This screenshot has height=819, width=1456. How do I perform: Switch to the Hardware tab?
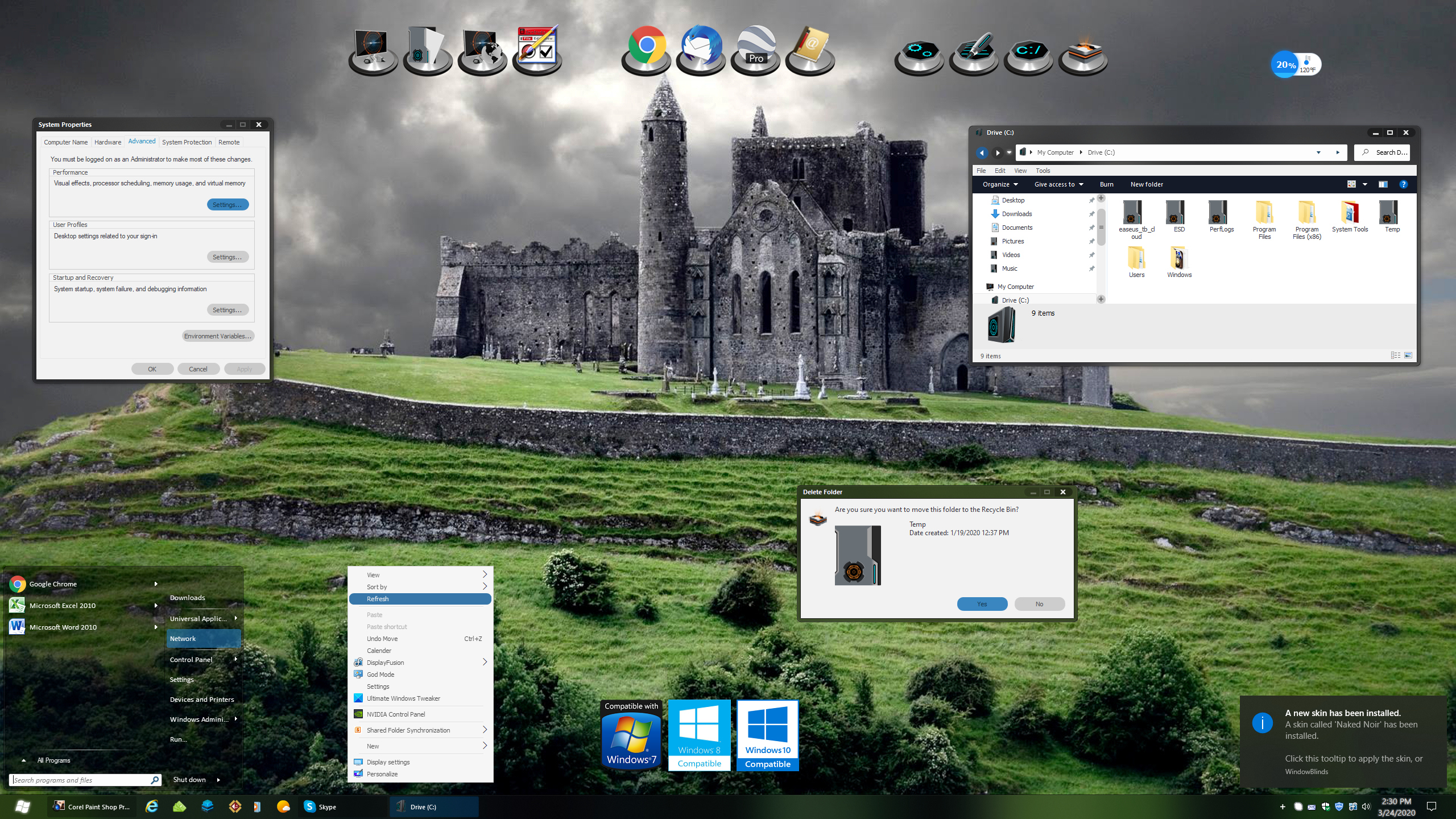coord(107,142)
